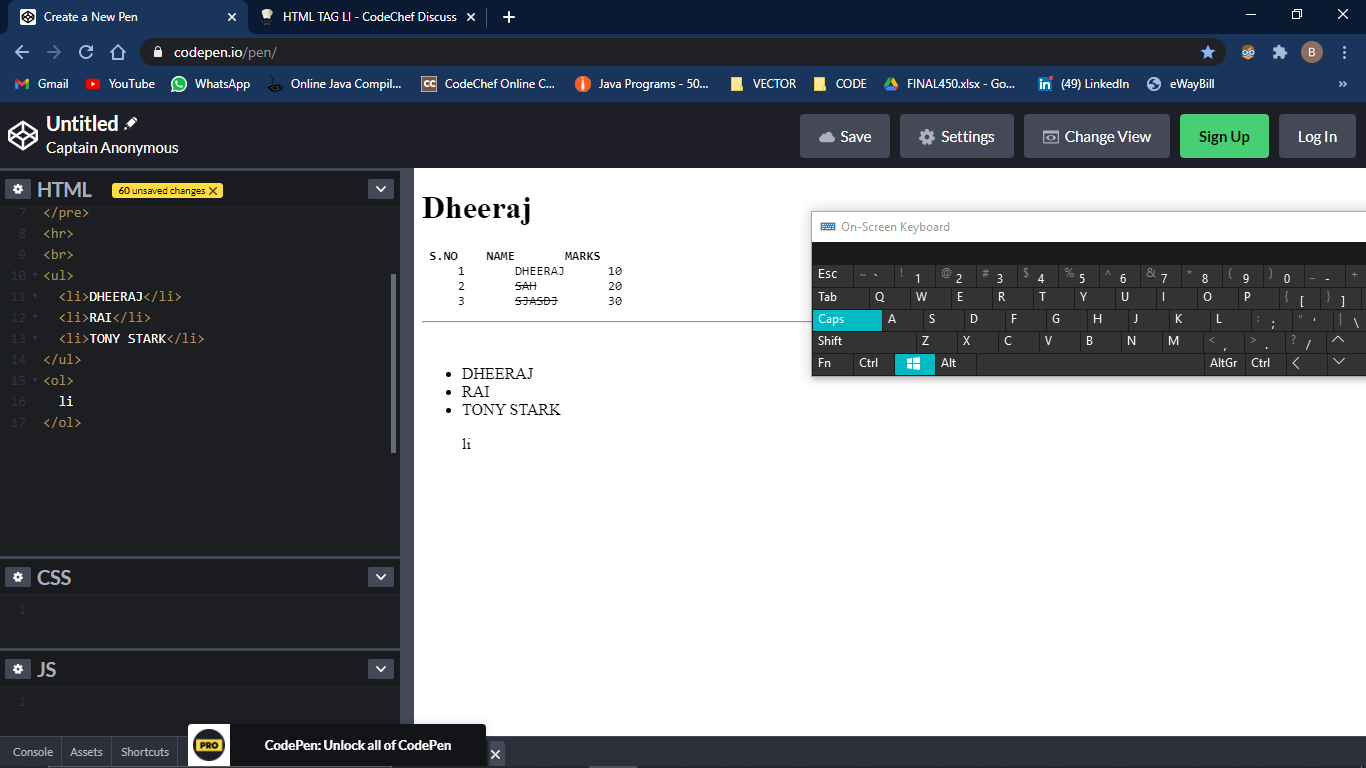Collapse the HTML editor panel

(380, 188)
